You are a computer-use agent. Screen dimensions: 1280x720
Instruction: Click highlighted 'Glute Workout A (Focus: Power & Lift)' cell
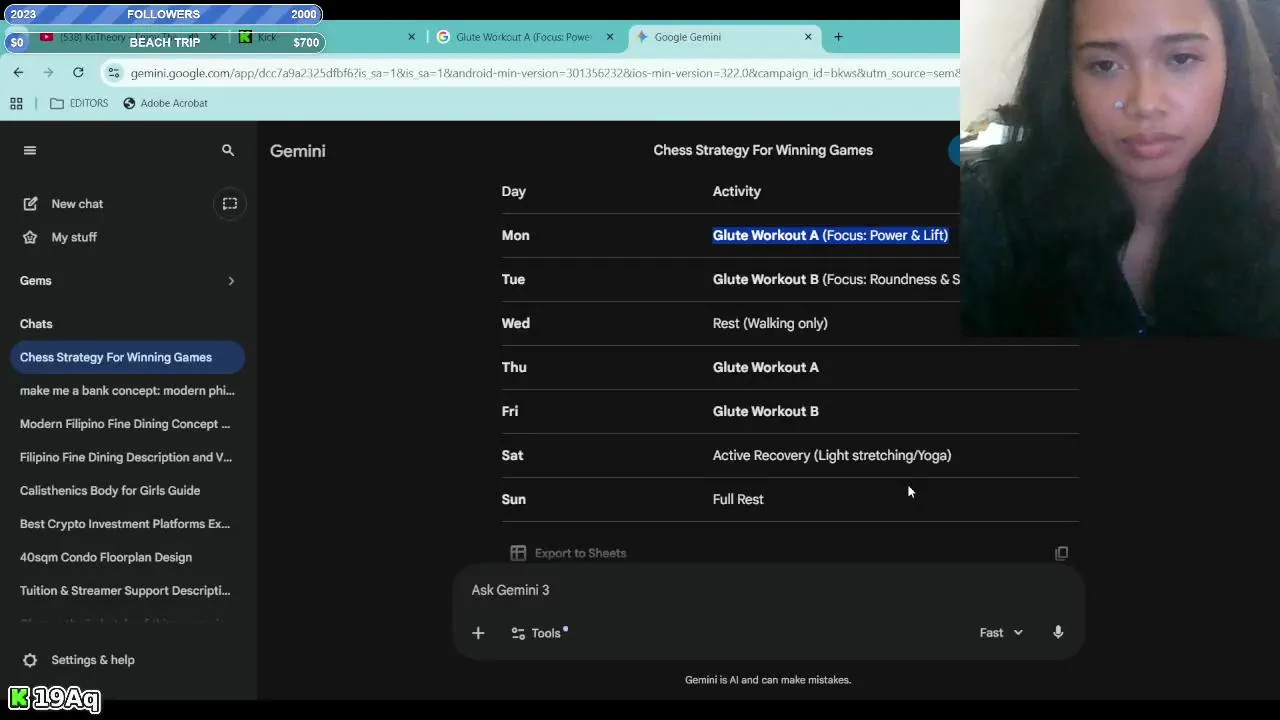tap(830, 235)
